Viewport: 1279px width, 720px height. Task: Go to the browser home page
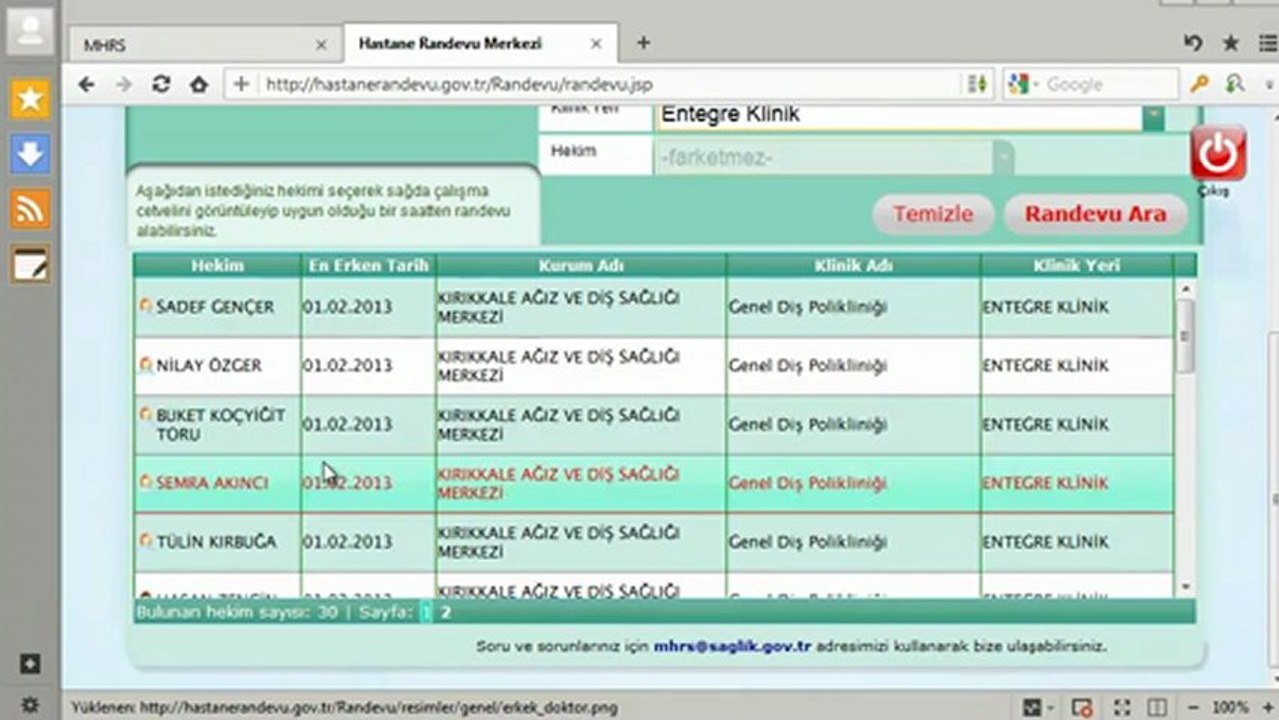[x=198, y=85]
